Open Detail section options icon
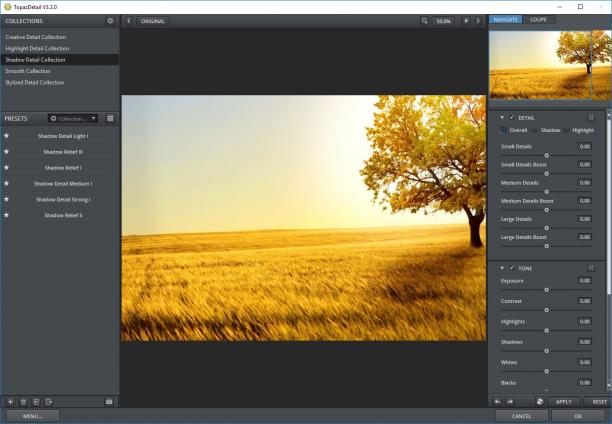The width and height of the screenshot is (612, 424). (591, 118)
